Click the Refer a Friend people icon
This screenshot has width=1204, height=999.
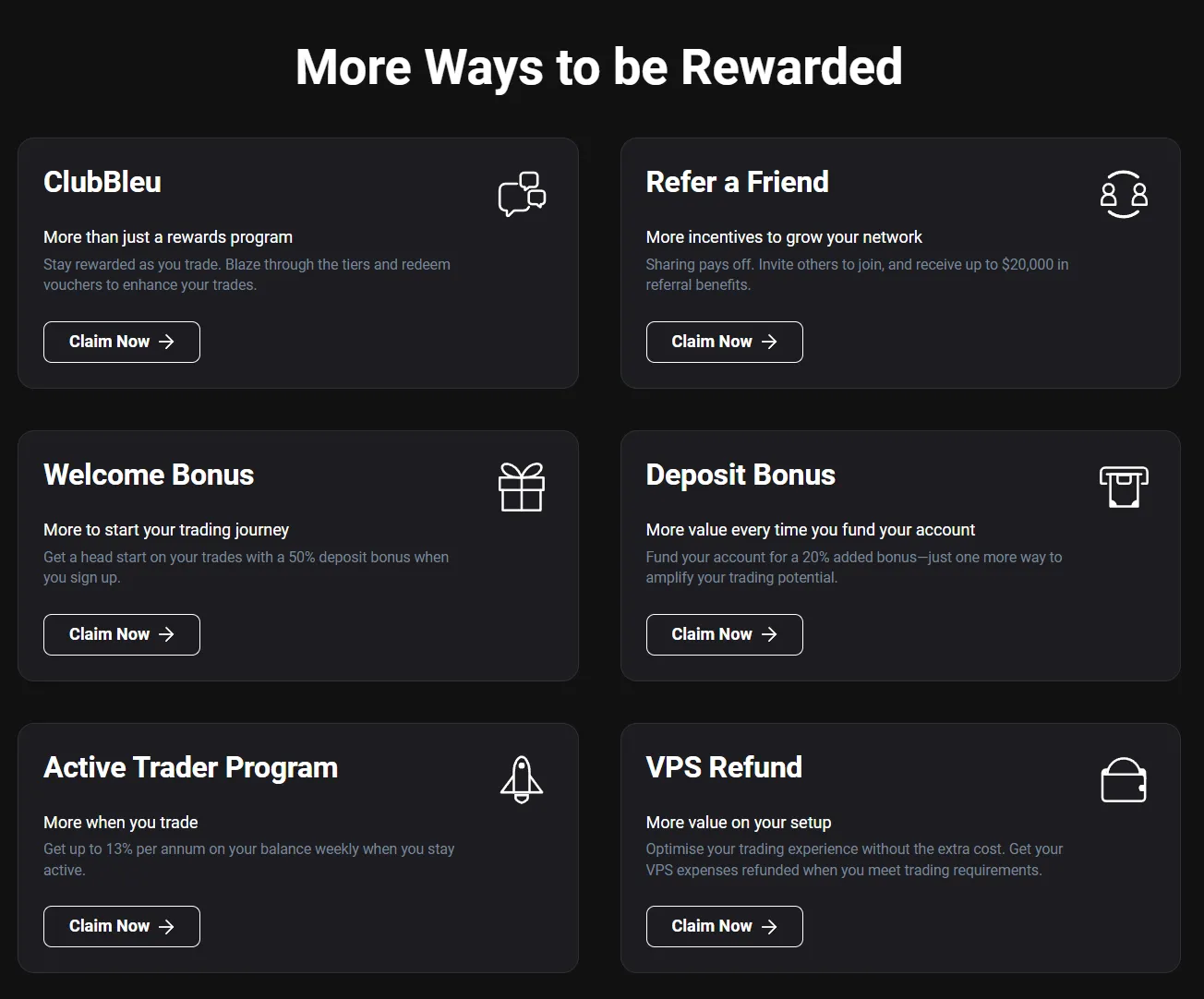(1124, 194)
